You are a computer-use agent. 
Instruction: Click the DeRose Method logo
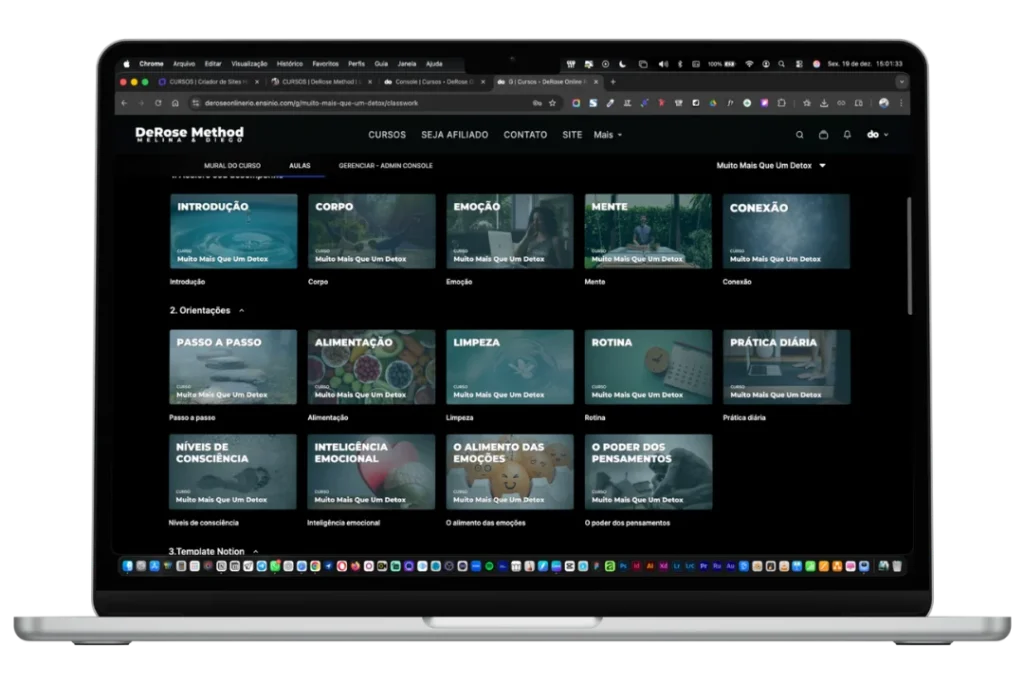[189, 134]
